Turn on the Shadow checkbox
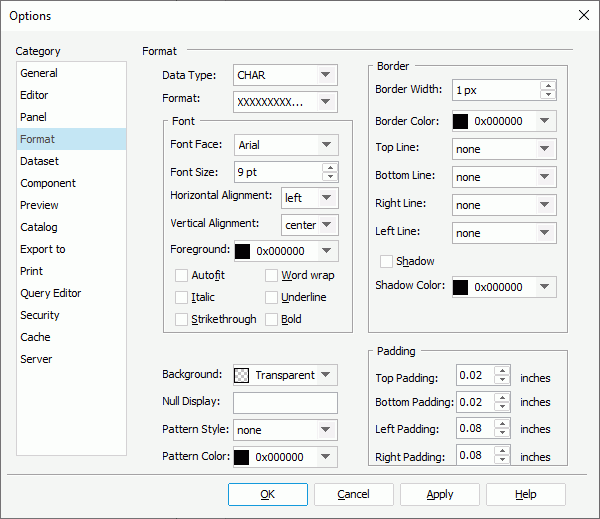 click(386, 261)
